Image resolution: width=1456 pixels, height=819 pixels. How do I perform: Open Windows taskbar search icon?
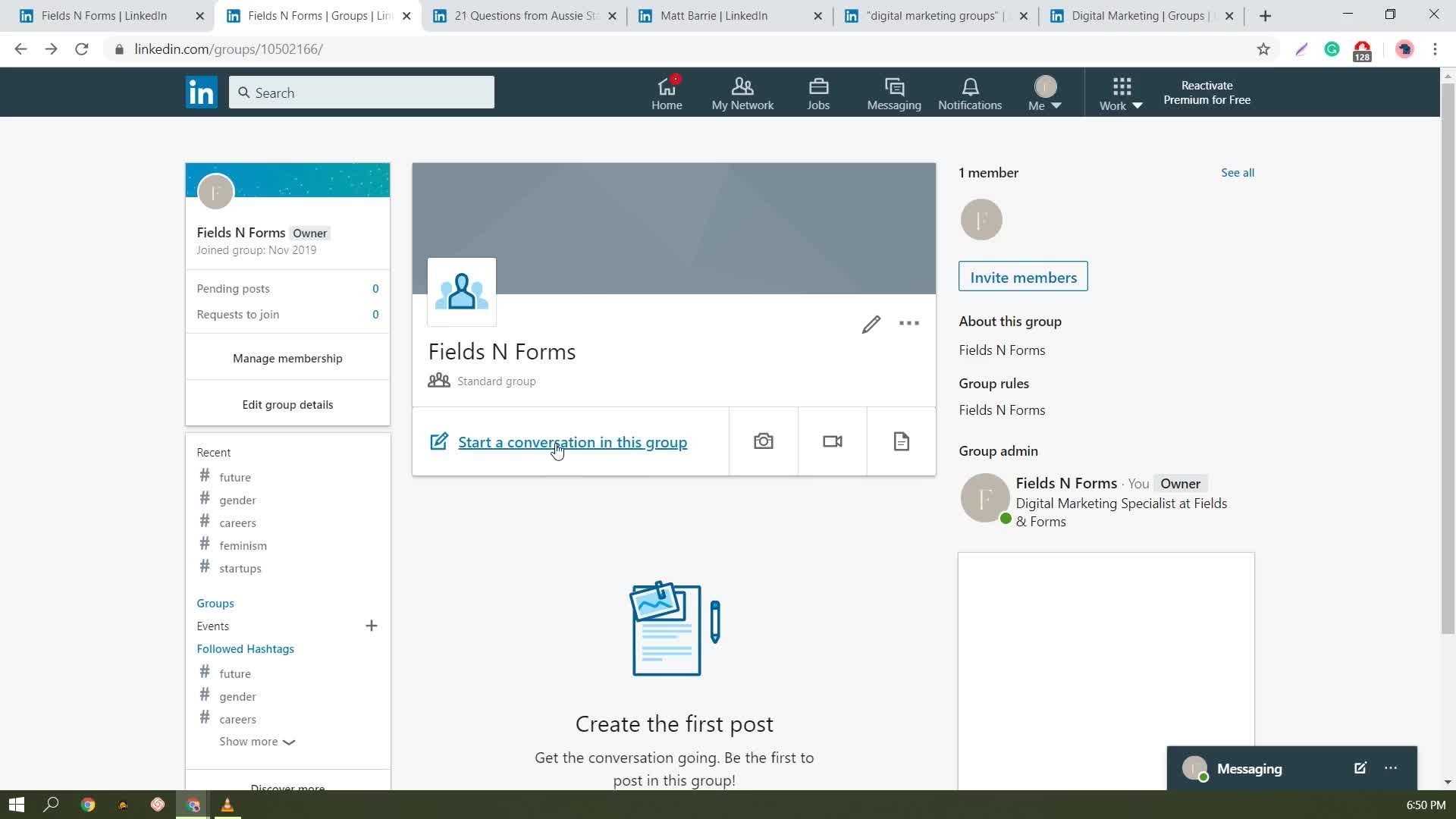click(x=51, y=805)
